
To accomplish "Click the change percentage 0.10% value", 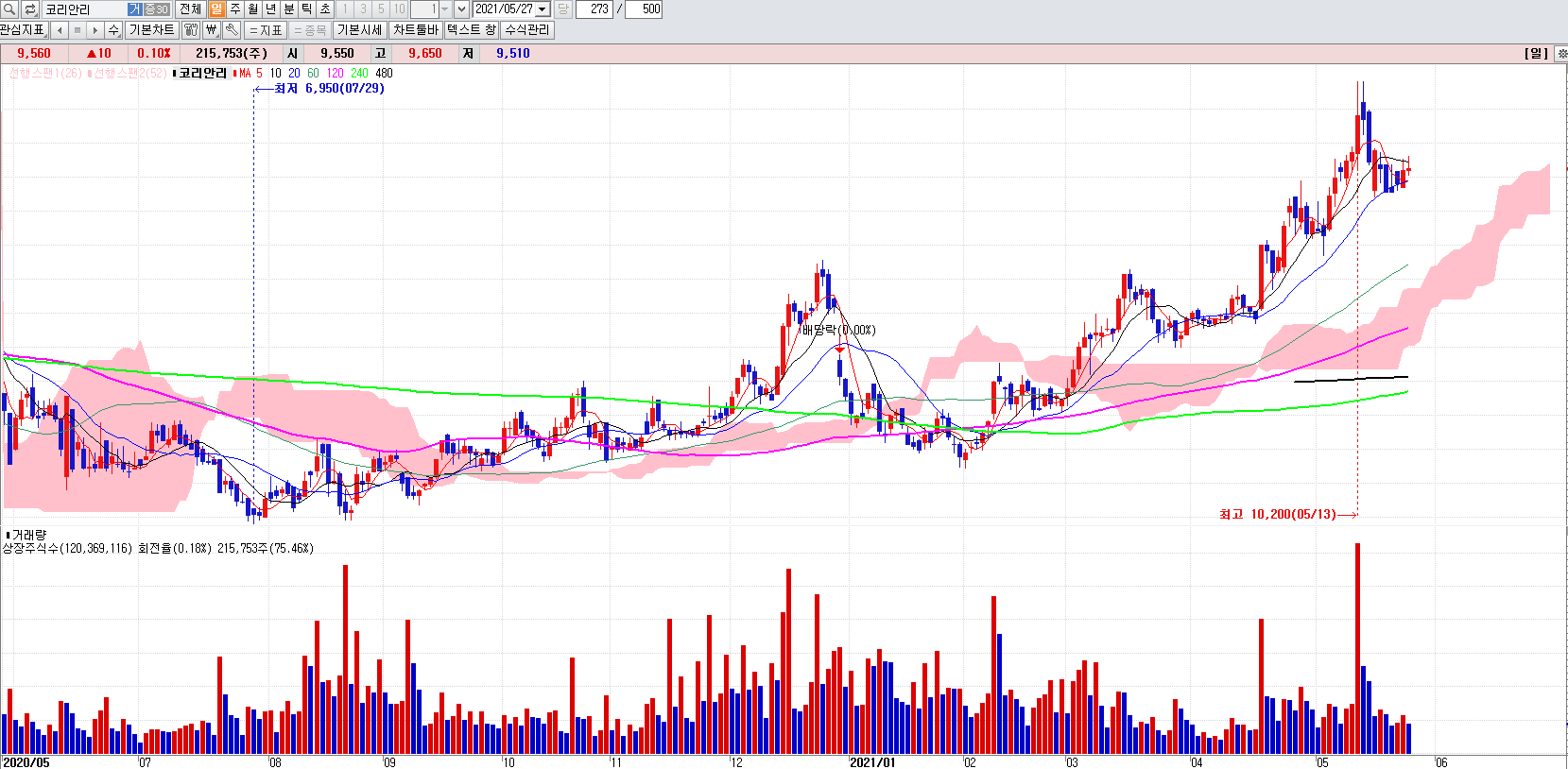I will click(154, 54).
